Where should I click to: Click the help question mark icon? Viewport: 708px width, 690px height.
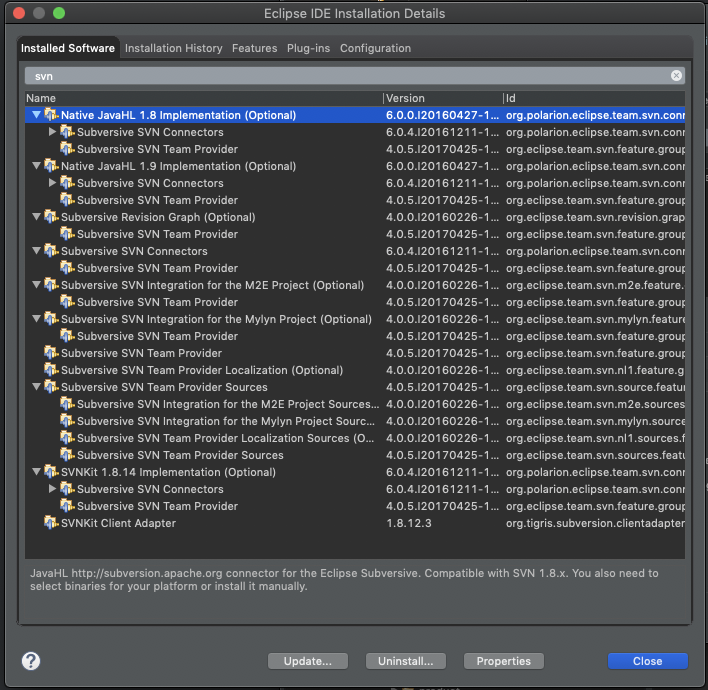(31, 661)
